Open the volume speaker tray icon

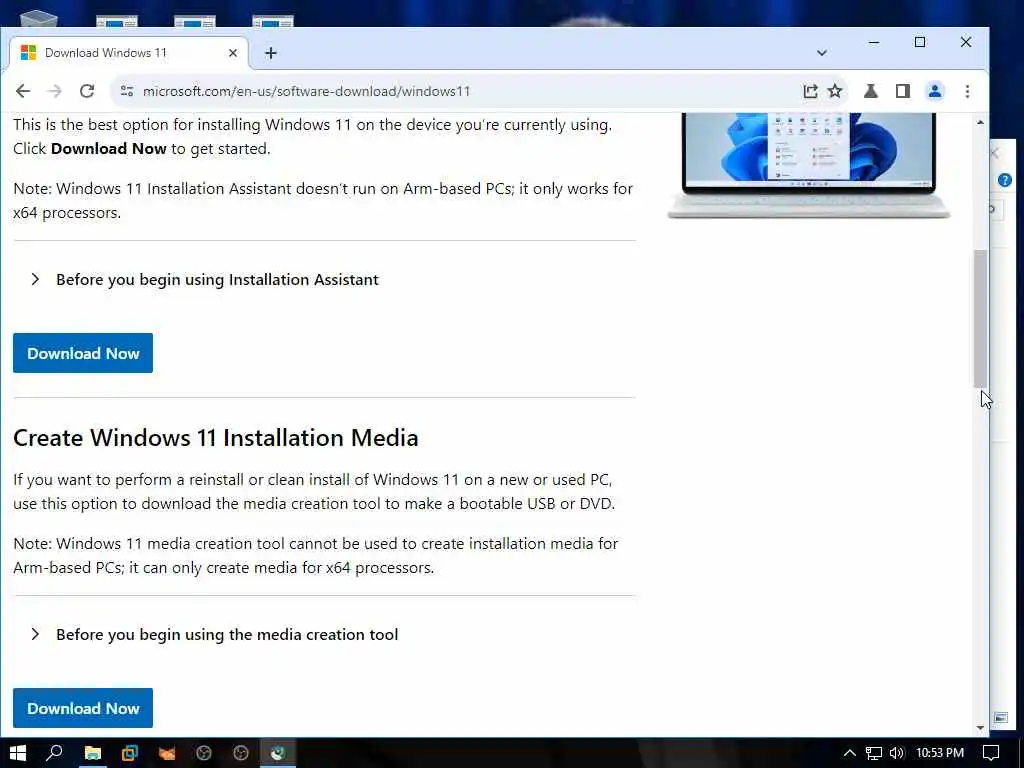pyautogui.click(x=897, y=753)
